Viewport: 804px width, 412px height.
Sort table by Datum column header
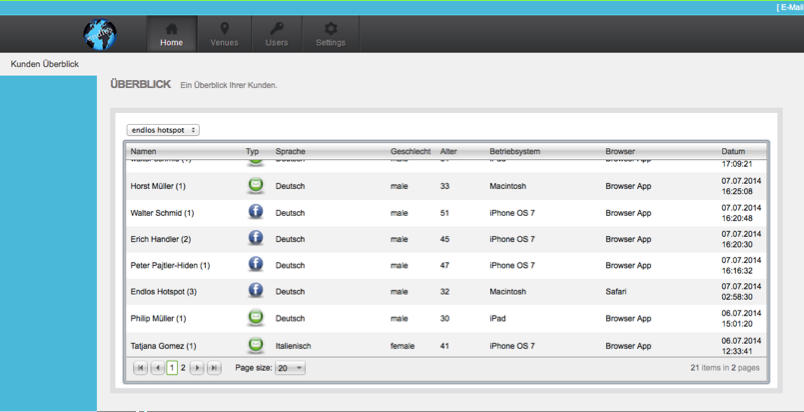click(733, 152)
